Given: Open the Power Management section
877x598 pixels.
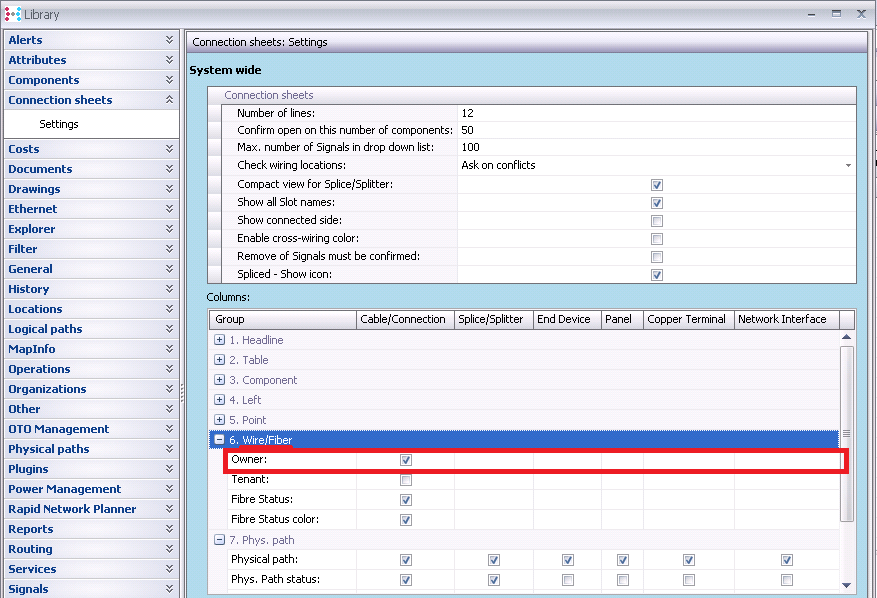Looking at the screenshot, I should tap(91, 489).
